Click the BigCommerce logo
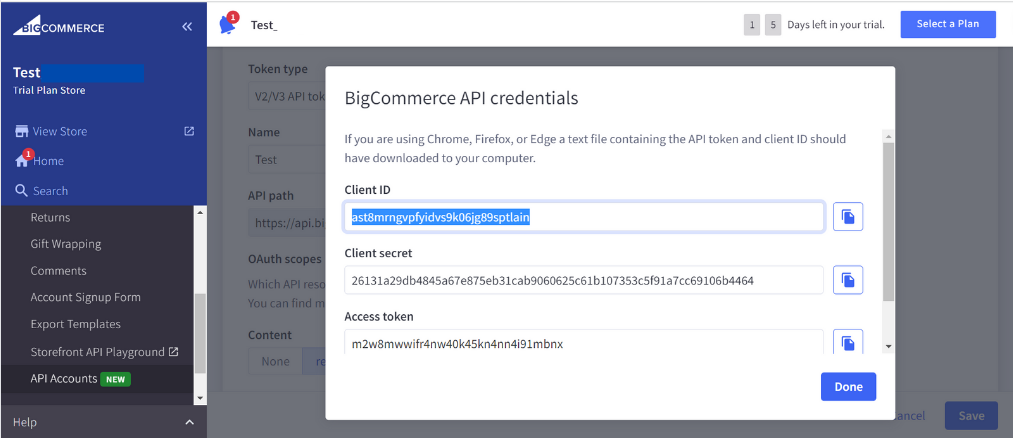This screenshot has height=438, width=1013. tap(59, 27)
